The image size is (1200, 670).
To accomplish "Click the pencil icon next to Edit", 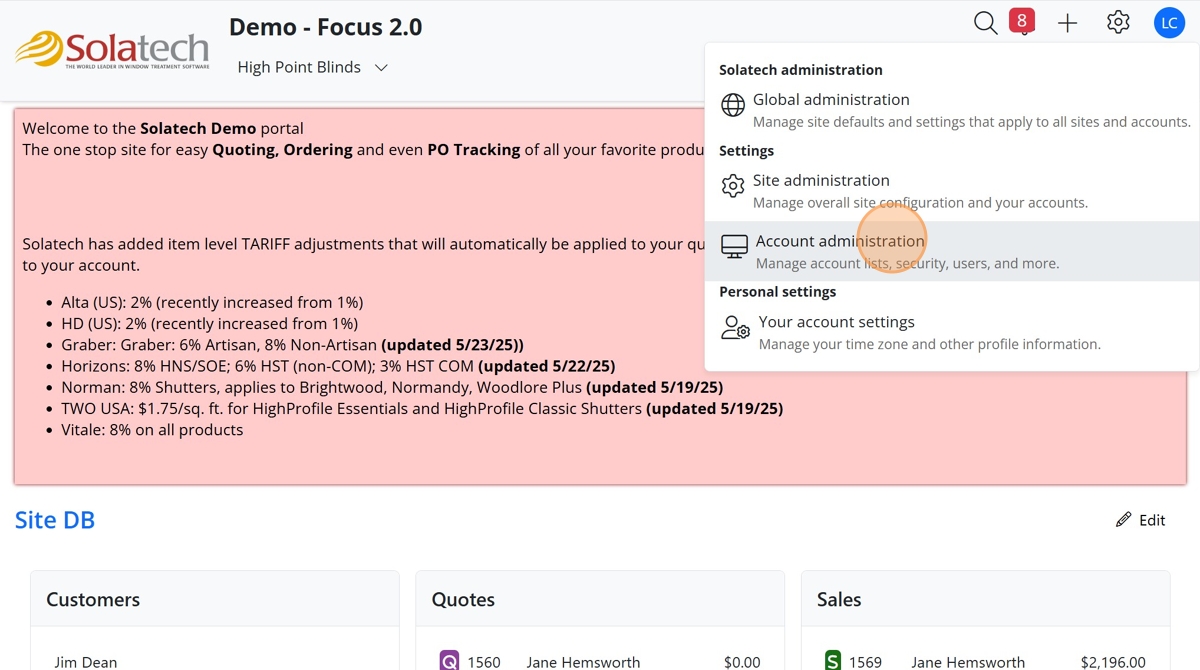I will [1124, 520].
